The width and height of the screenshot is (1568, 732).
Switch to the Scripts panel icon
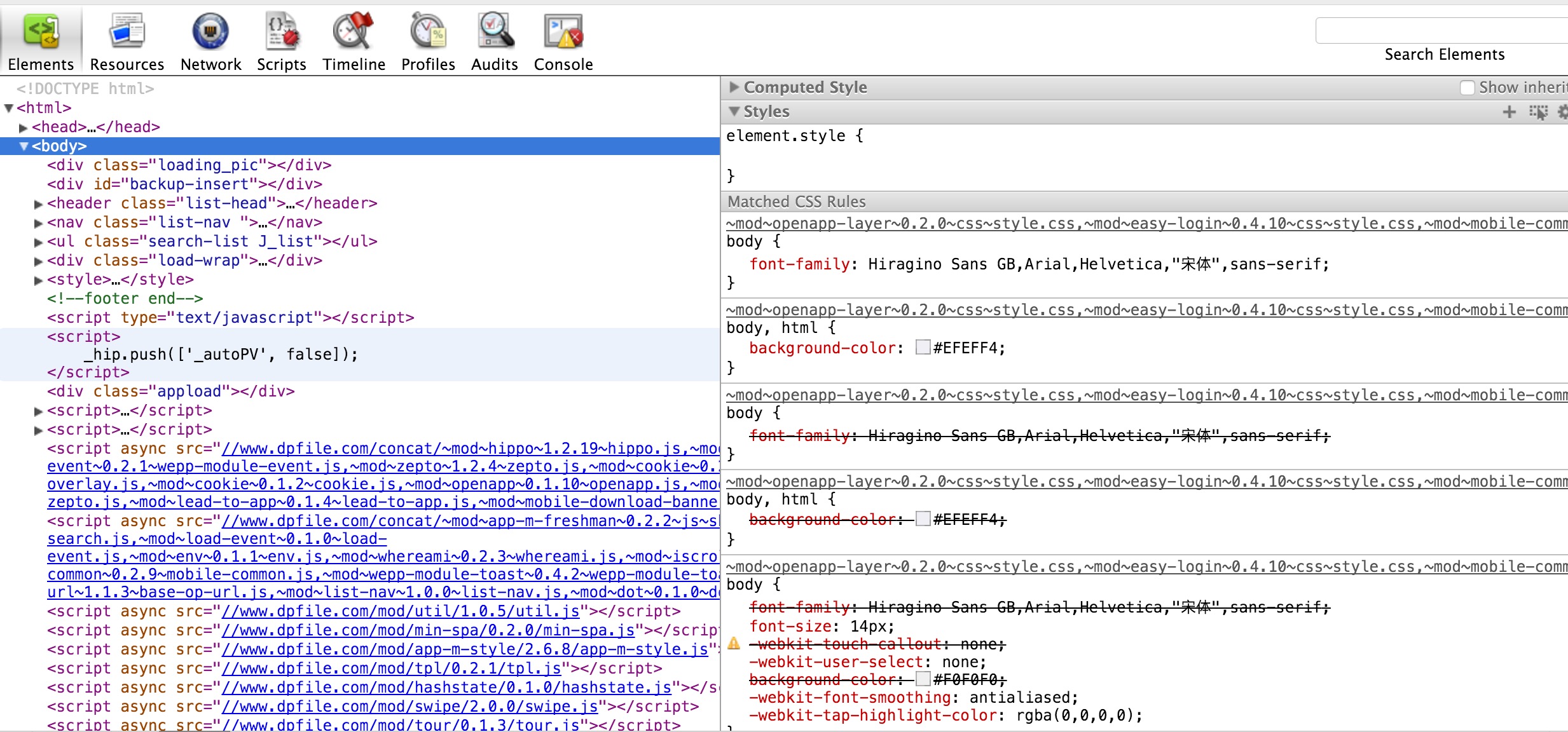point(281,32)
